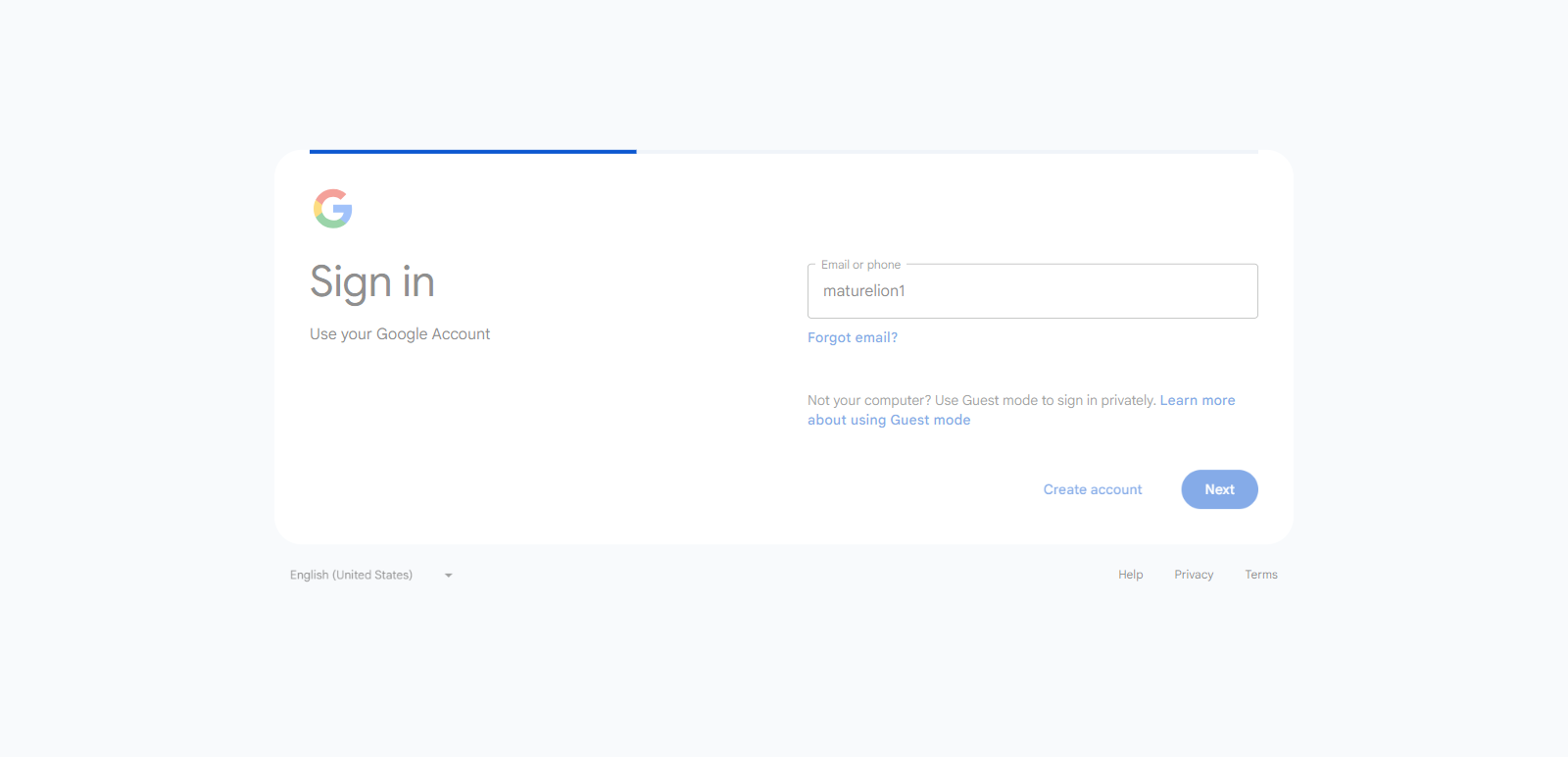Click the Create account button
This screenshot has width=1568, height=757.
point(1093,489)
